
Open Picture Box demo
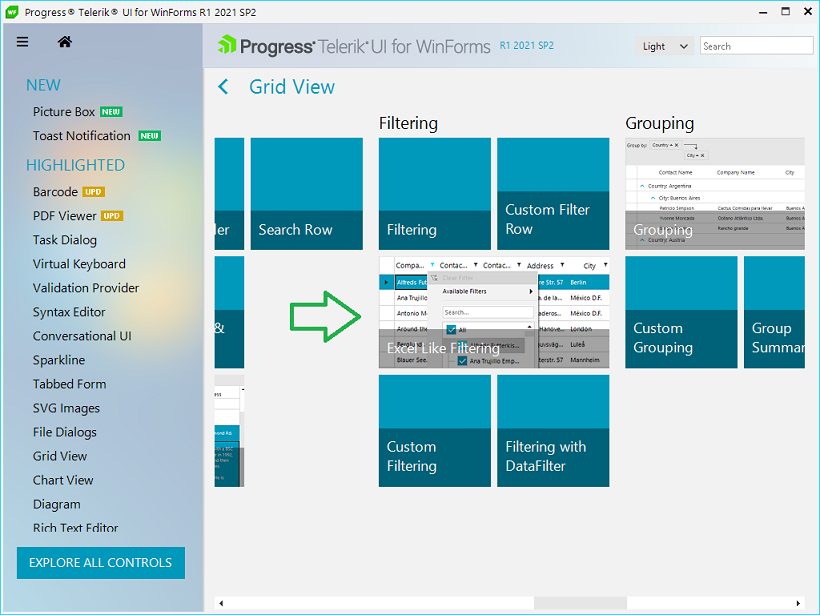[x=64, y=112]
